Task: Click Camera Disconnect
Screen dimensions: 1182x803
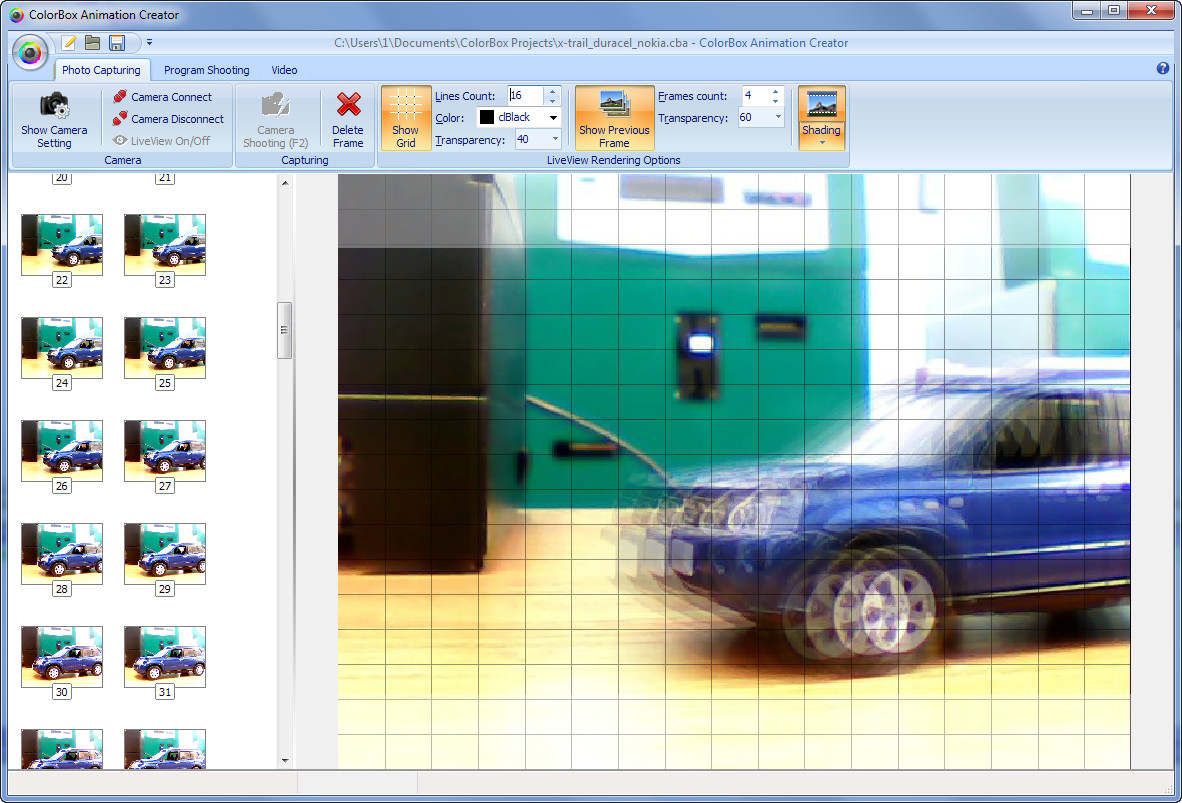Action: tap(168, 118)
